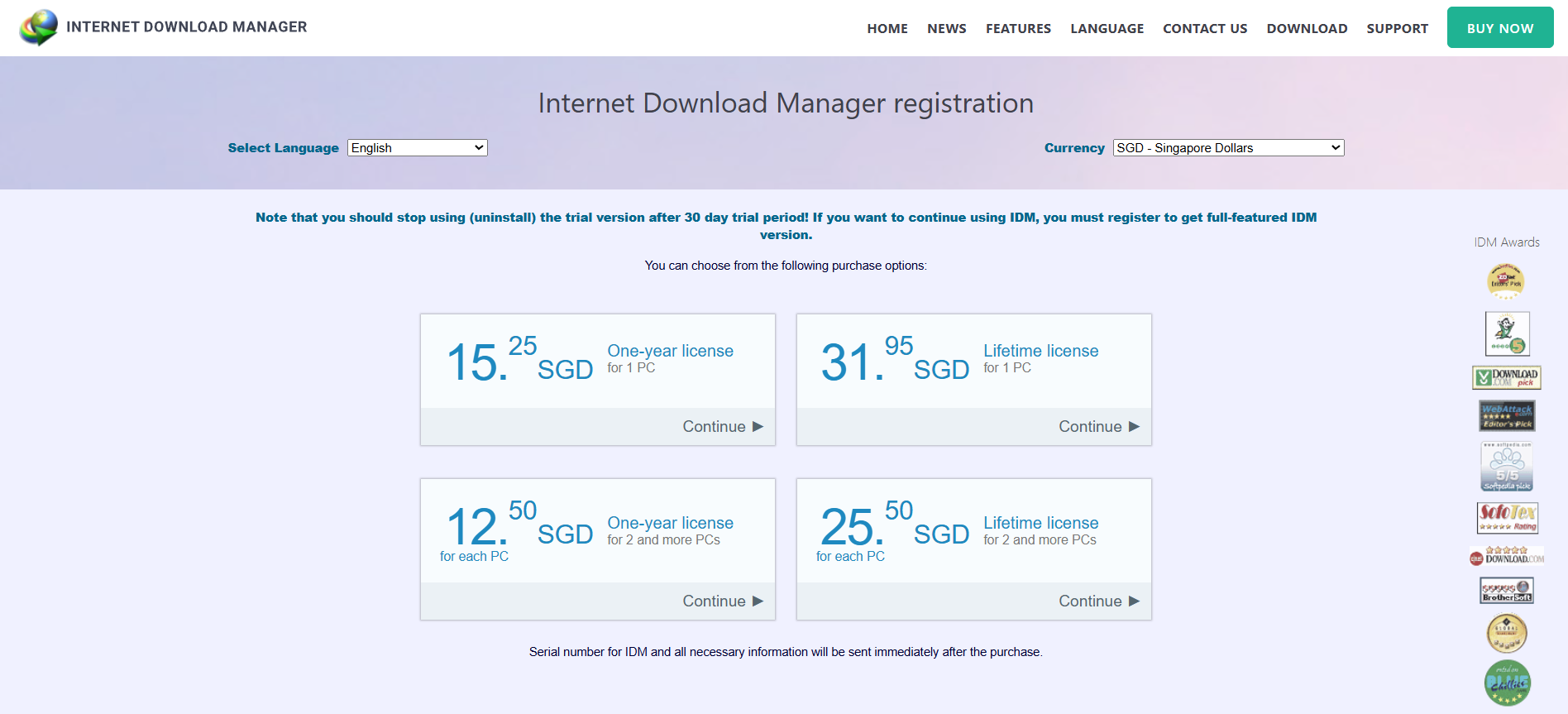Open the CNET Download.com five-star badge

(1506, 555)
